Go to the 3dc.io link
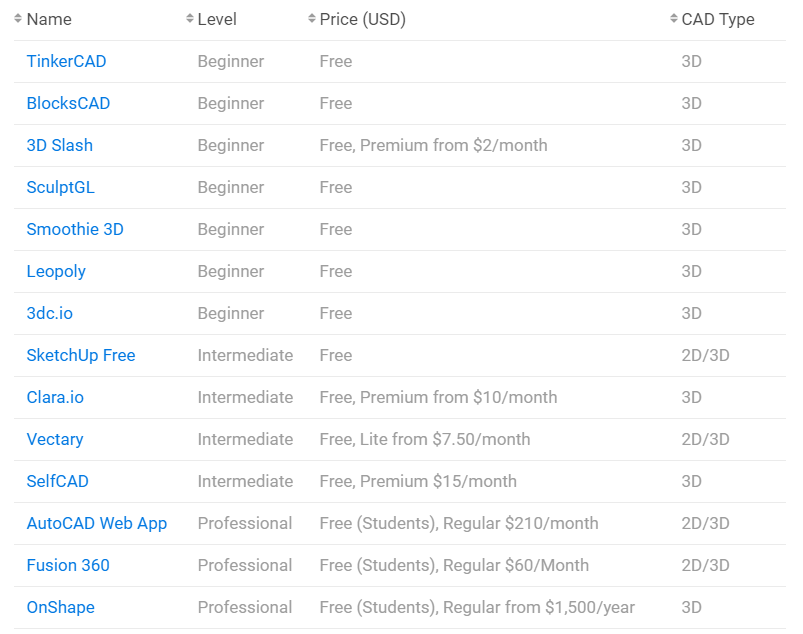 point(49,313)
